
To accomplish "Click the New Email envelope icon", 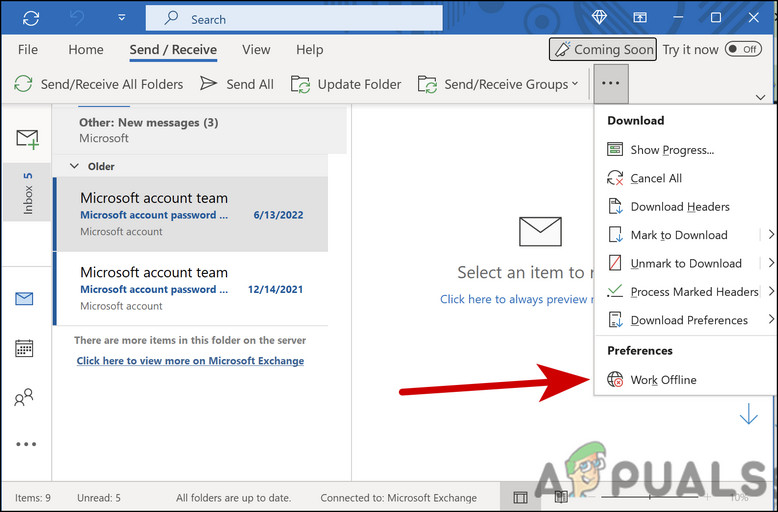I will 27,138.
